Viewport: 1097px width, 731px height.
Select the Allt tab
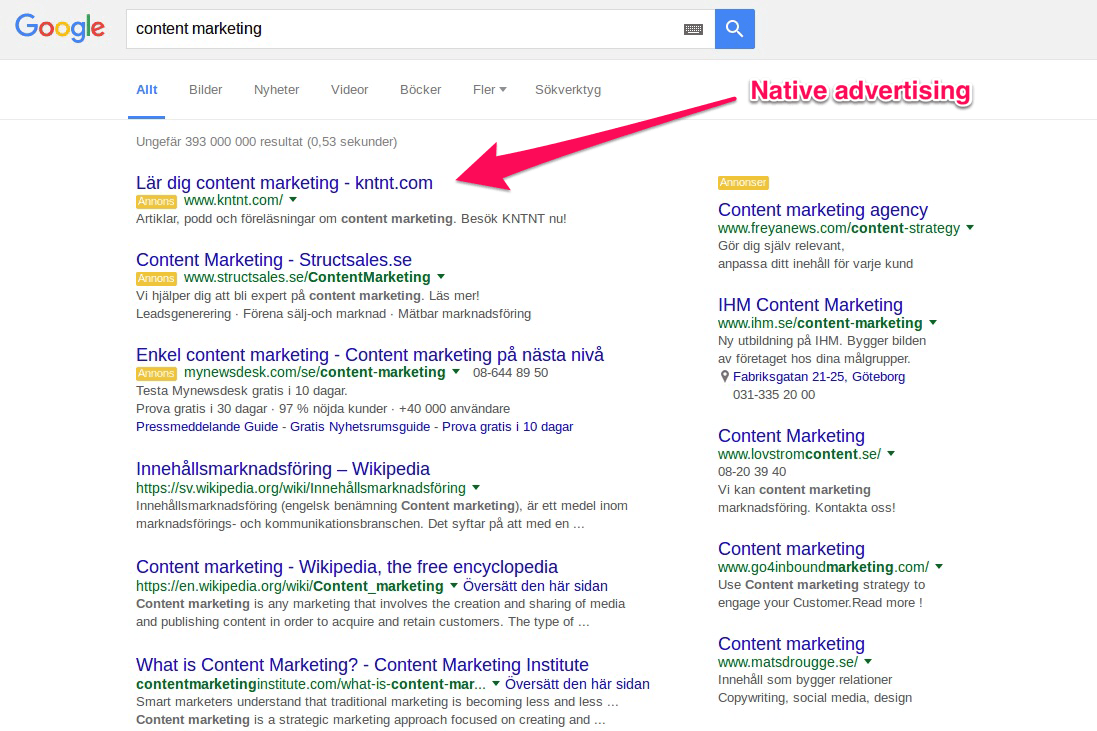147,90
